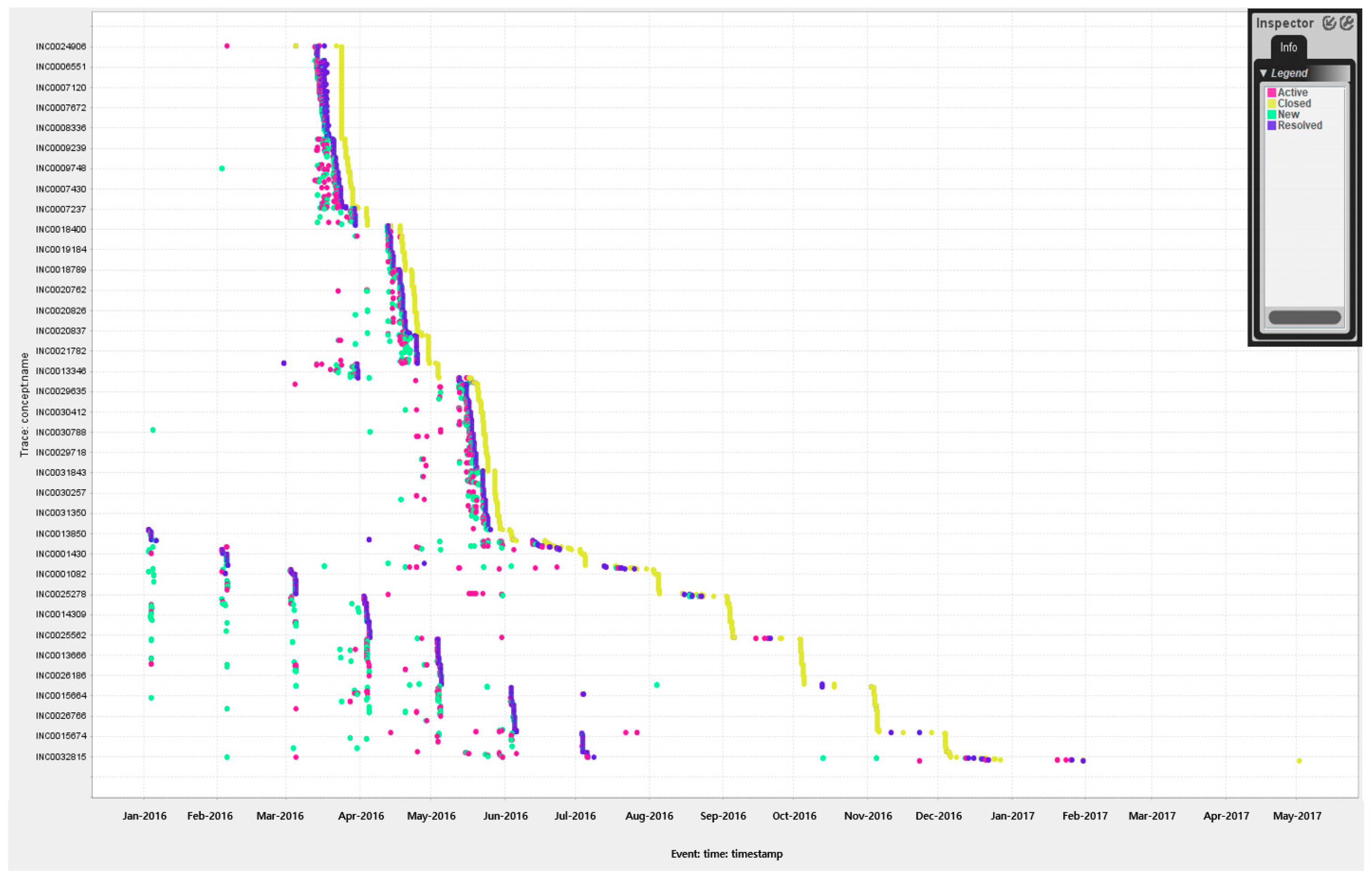Click the Legend header title
Image resolution: width=1372 pixels, height=881 pixels.
1289,73
